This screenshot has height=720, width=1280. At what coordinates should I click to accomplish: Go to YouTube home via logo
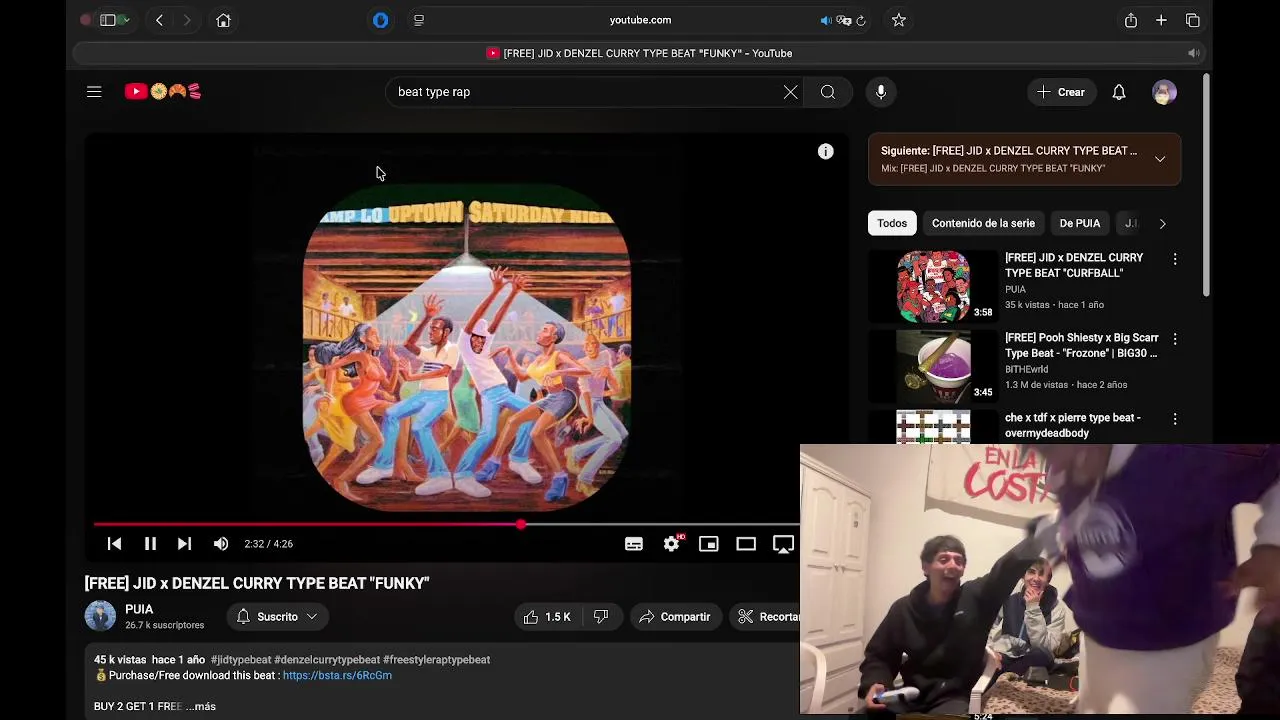tap(163, 92)
